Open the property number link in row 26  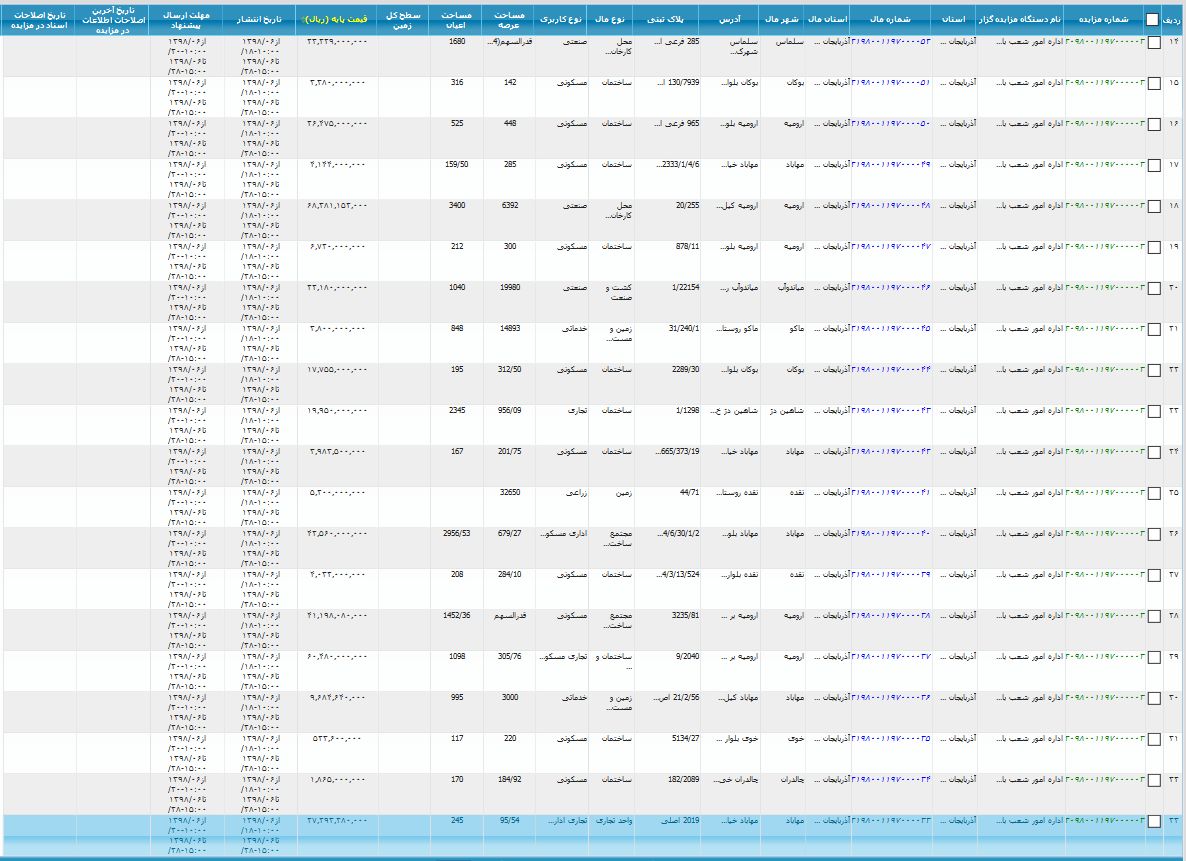pos(891,534)
